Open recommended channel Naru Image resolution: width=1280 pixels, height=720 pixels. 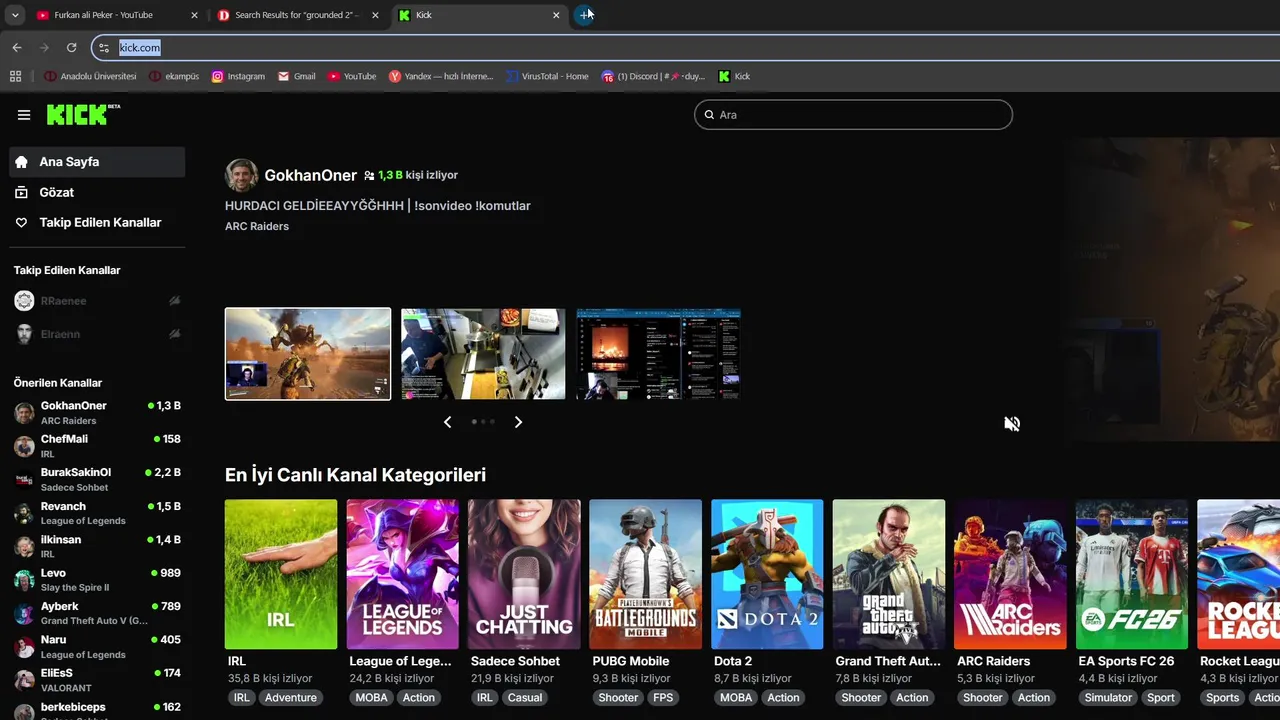[x=97, y=647]
